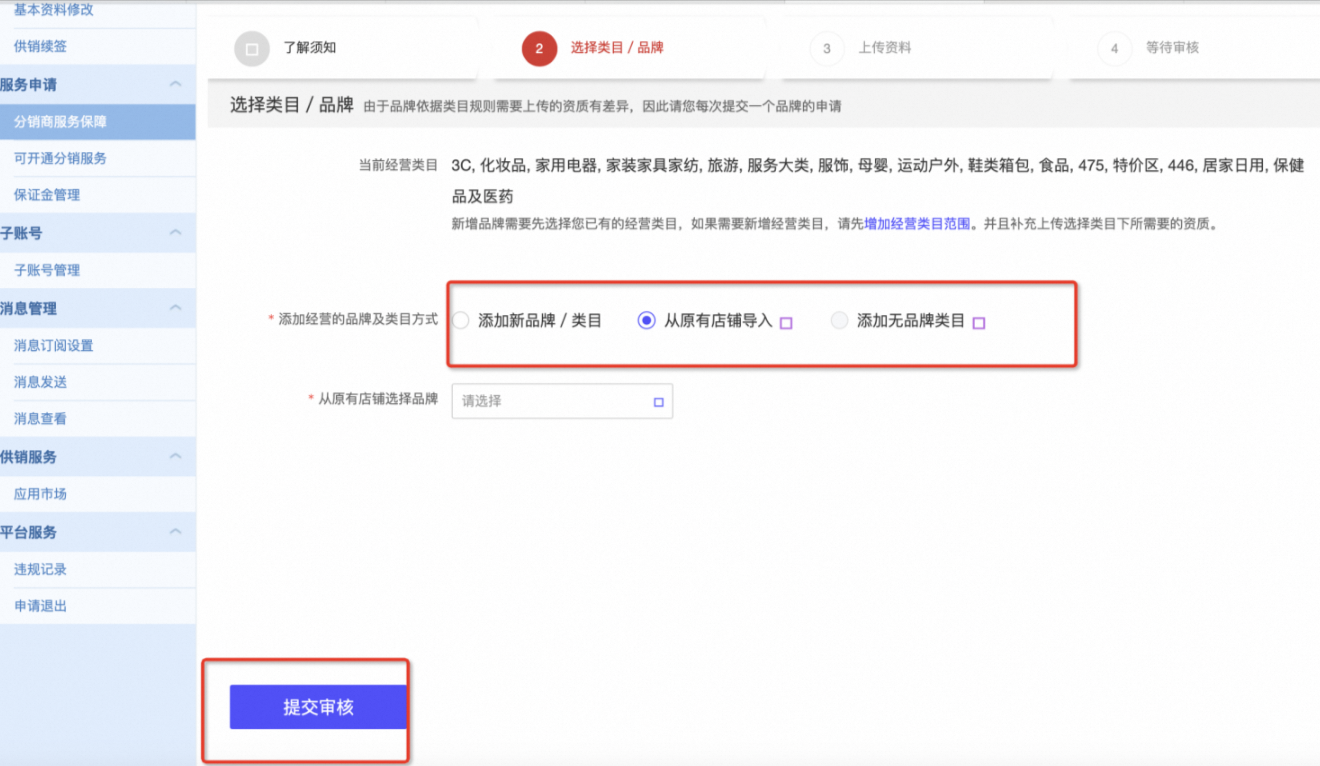Collapse the 供销服务 sidebar section
This screenshot has width=1320, height=766.
pos(175,456)
